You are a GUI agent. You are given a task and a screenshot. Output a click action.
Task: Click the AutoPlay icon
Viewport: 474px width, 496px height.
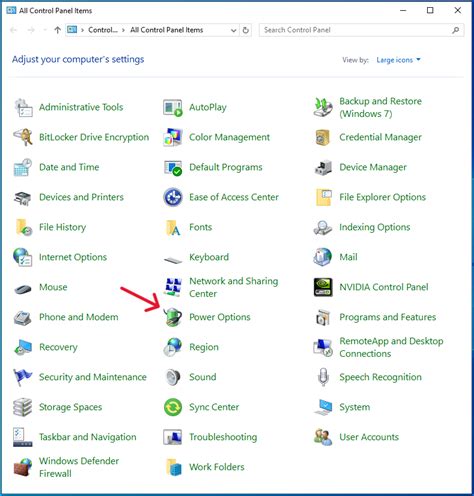(173, 107)
